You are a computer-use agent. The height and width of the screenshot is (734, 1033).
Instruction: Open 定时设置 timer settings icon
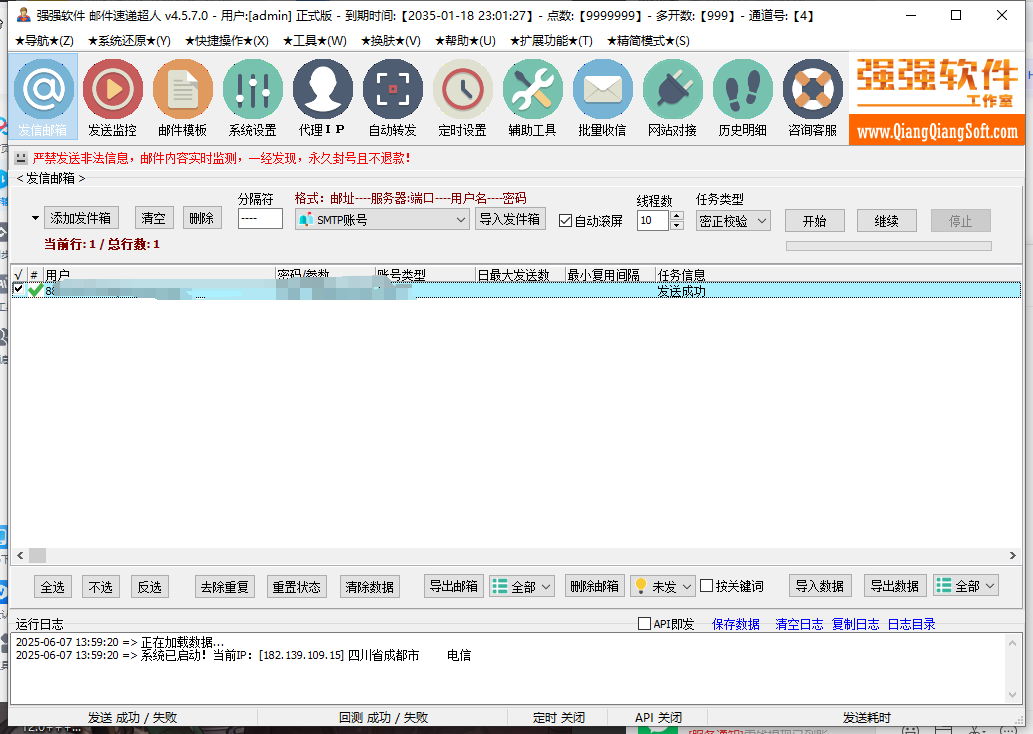pyautogui.click(x=462, y=97)
